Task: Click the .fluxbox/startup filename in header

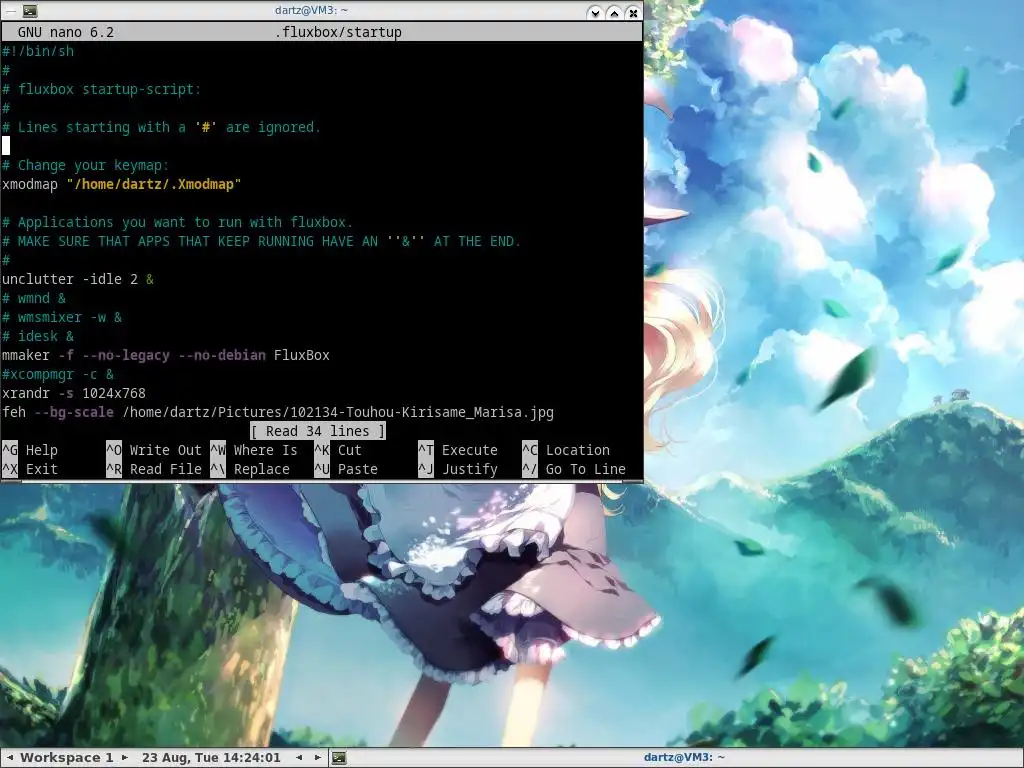Action: pos(338,32)
